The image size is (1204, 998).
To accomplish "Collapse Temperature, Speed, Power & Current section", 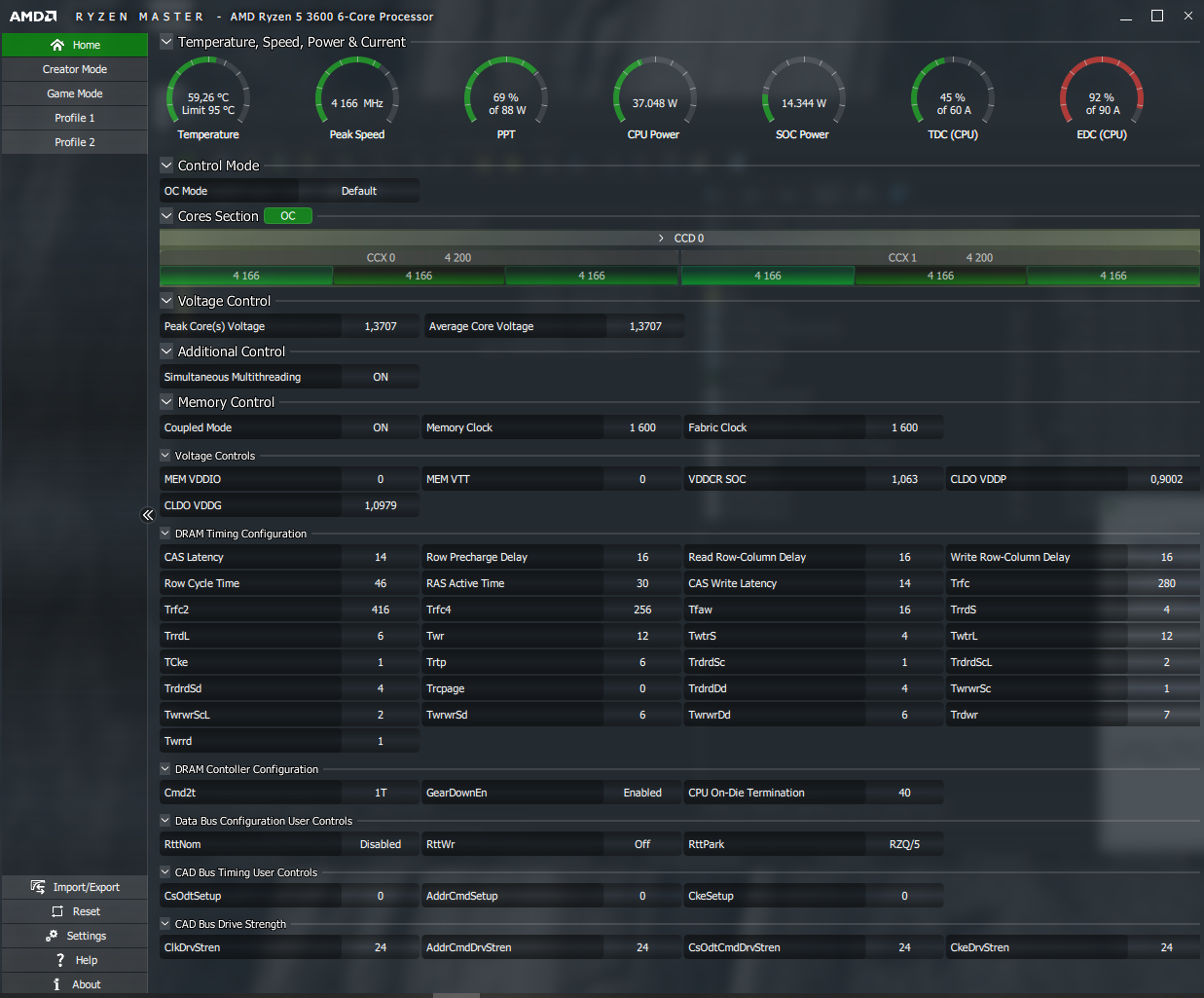I will [x=166, y=42].
